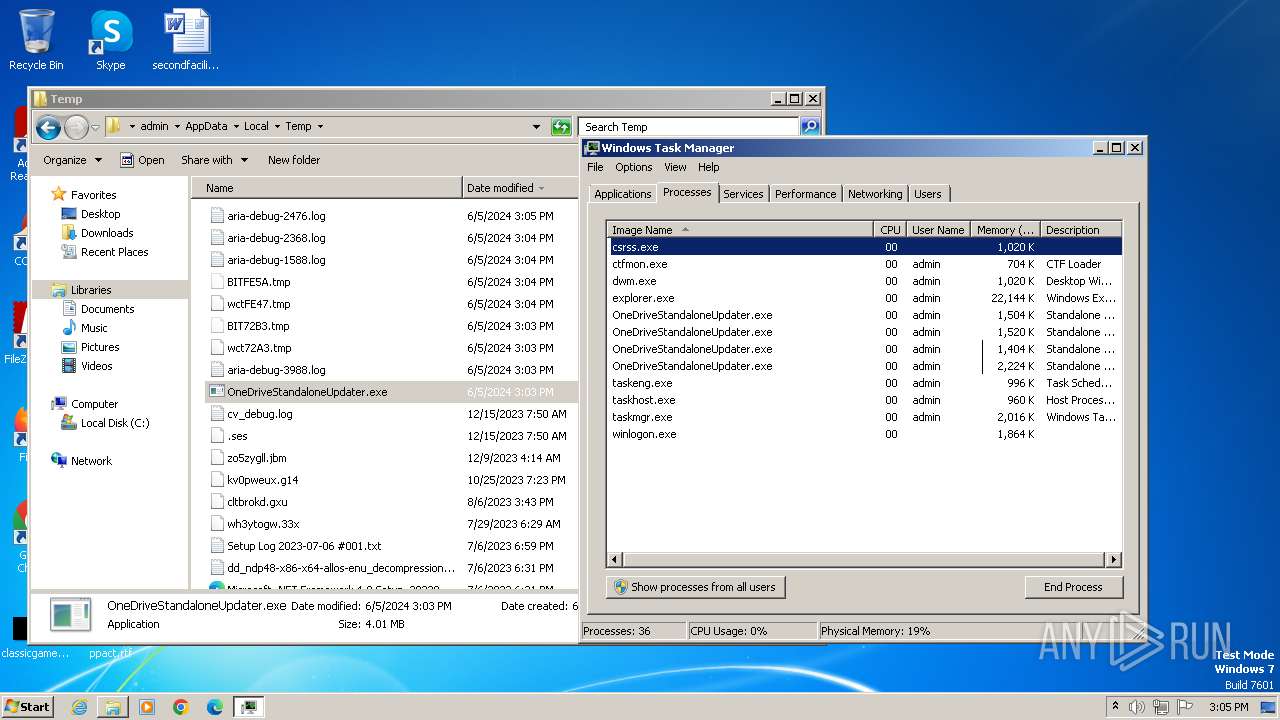Sort by Date modified column
The height and width of the screenshot is (720, 1280).
[x=518, y=188]
